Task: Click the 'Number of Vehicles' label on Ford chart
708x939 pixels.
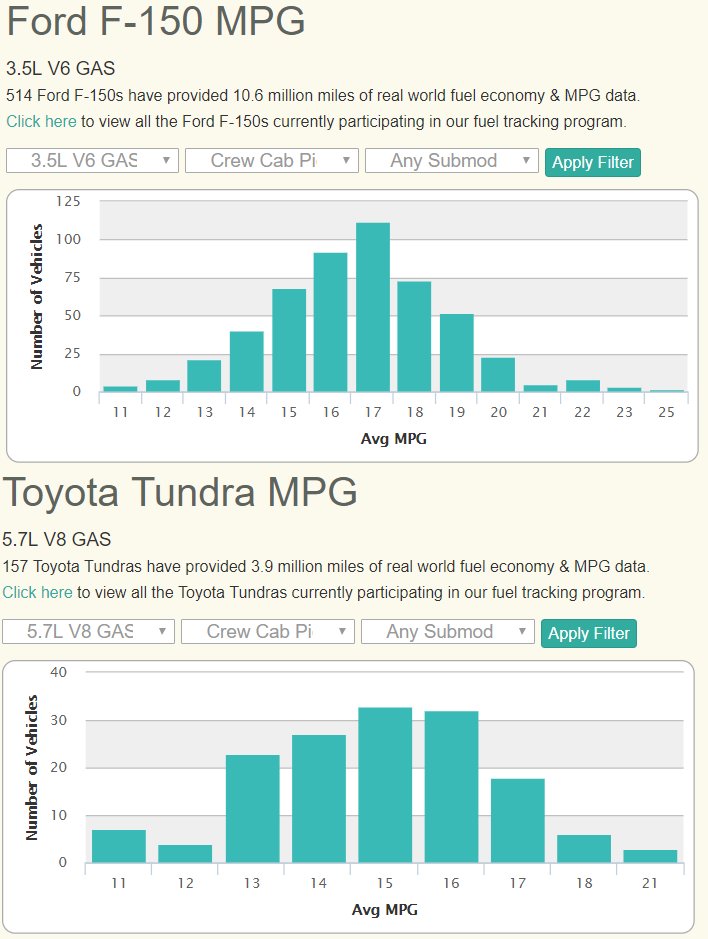Action: [37, 296]
